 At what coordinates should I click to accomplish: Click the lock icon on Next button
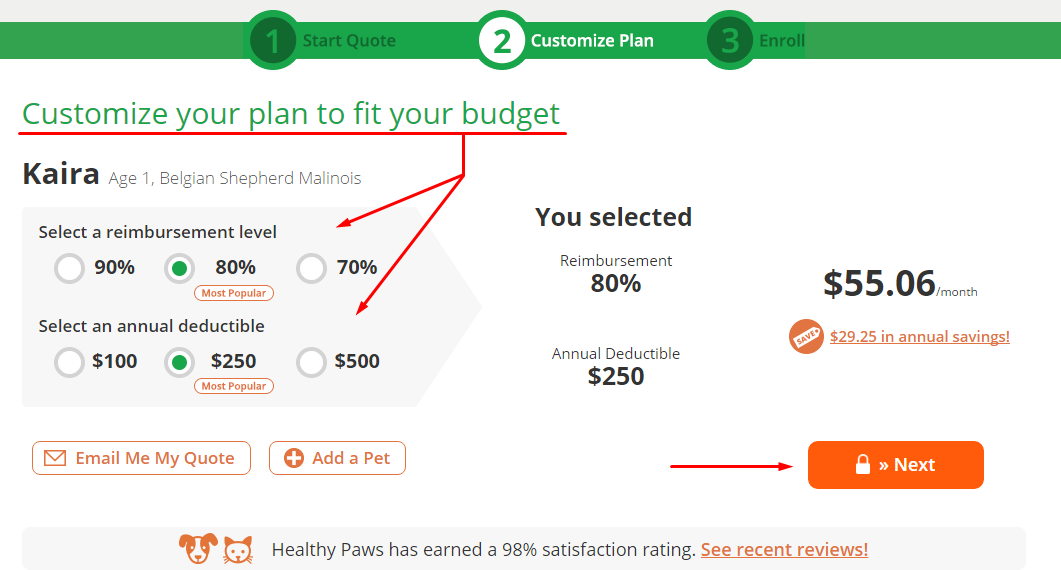pyautogui.click(x=863, y=464)
